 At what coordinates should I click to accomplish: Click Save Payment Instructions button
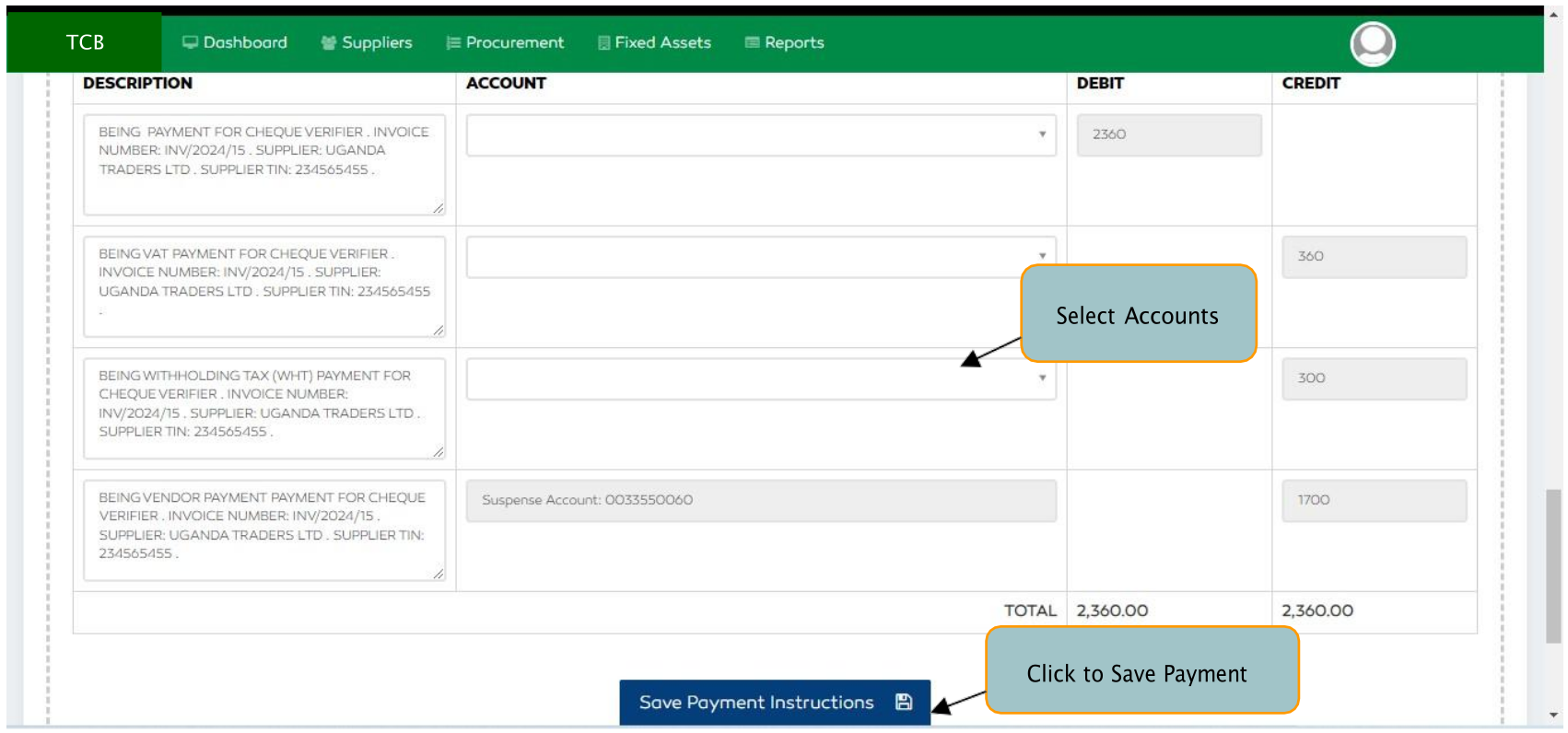coord(756,703)
